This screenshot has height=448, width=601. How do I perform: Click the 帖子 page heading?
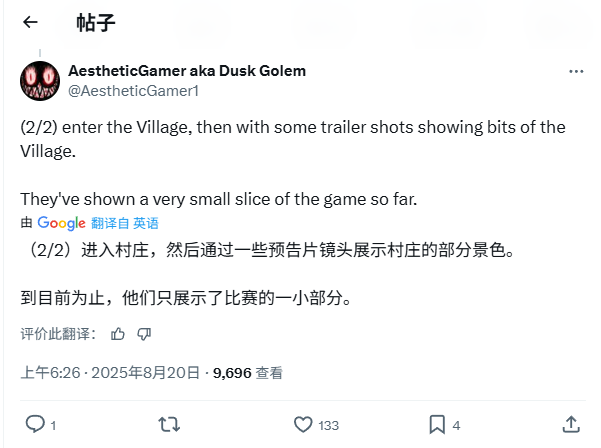[x=96, y=23]
